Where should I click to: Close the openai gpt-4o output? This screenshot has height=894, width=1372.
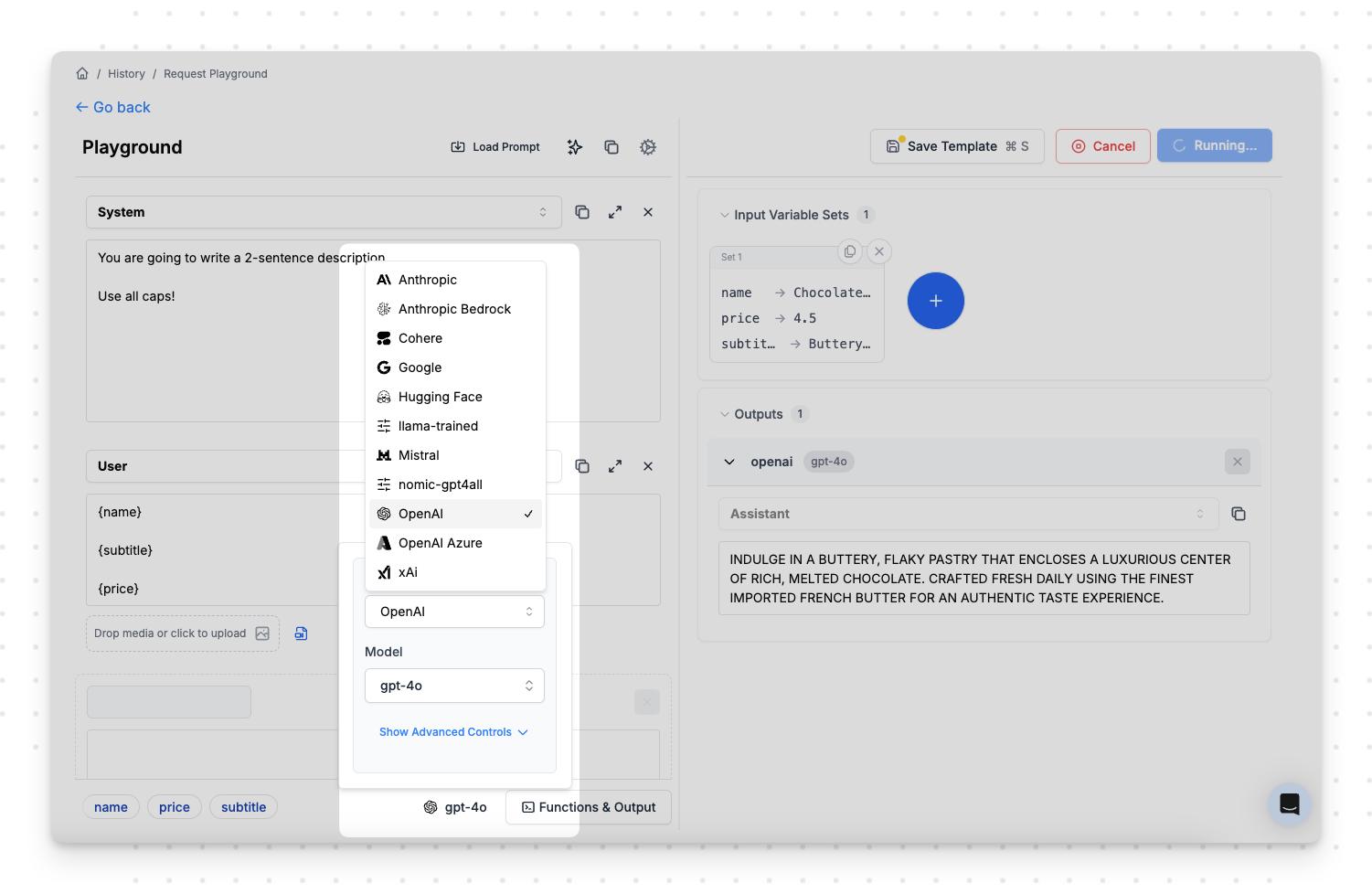click(1238, 462)
